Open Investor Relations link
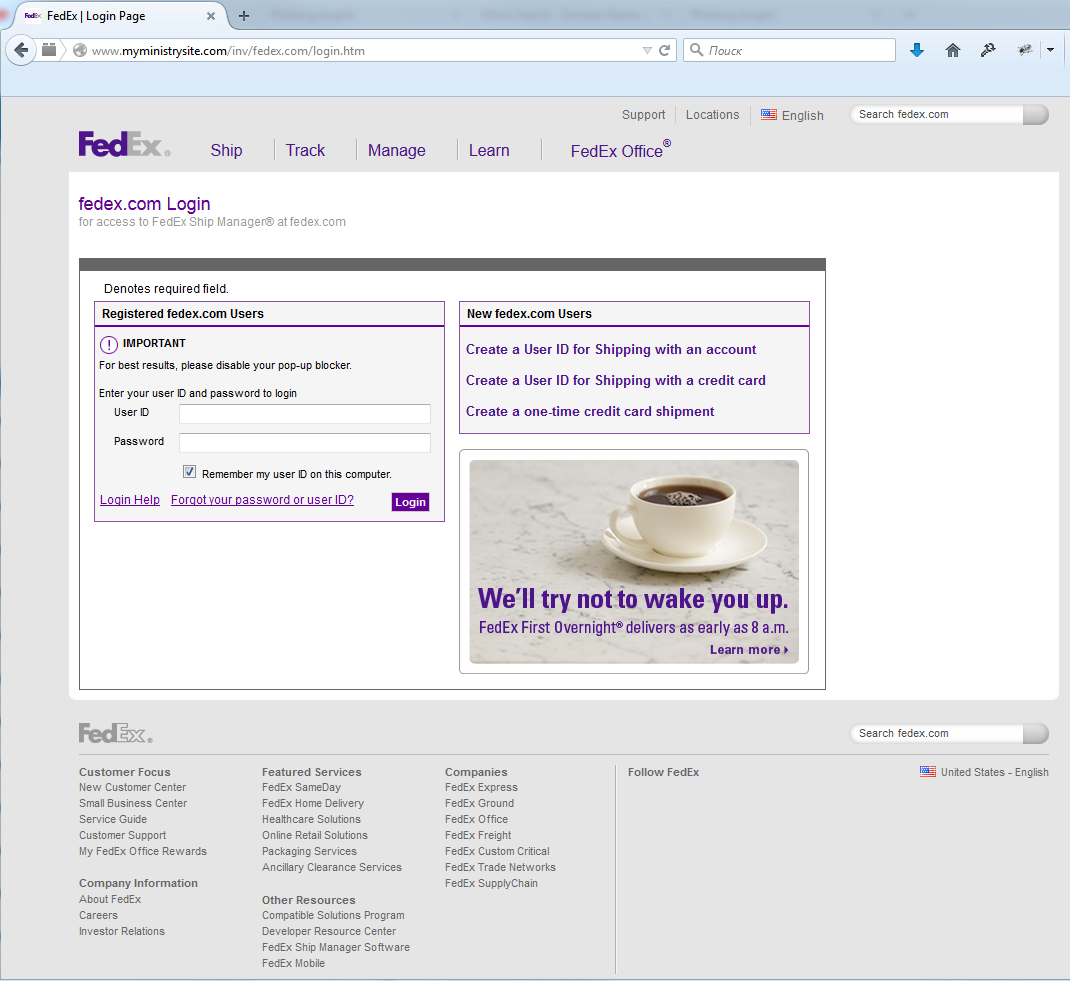Image resolution: width=1070 pixels, height=981 pixels. point(121,931)
